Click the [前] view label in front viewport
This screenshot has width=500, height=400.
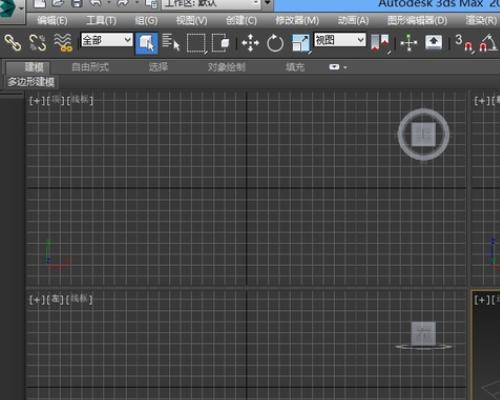point(55,300)
